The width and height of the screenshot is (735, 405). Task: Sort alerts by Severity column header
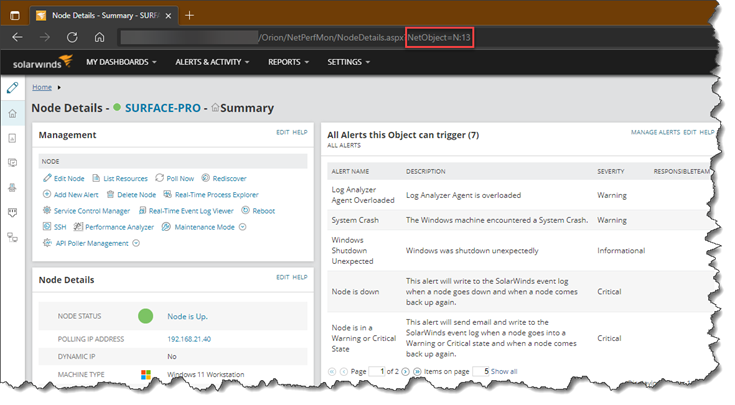click(610, 171)
